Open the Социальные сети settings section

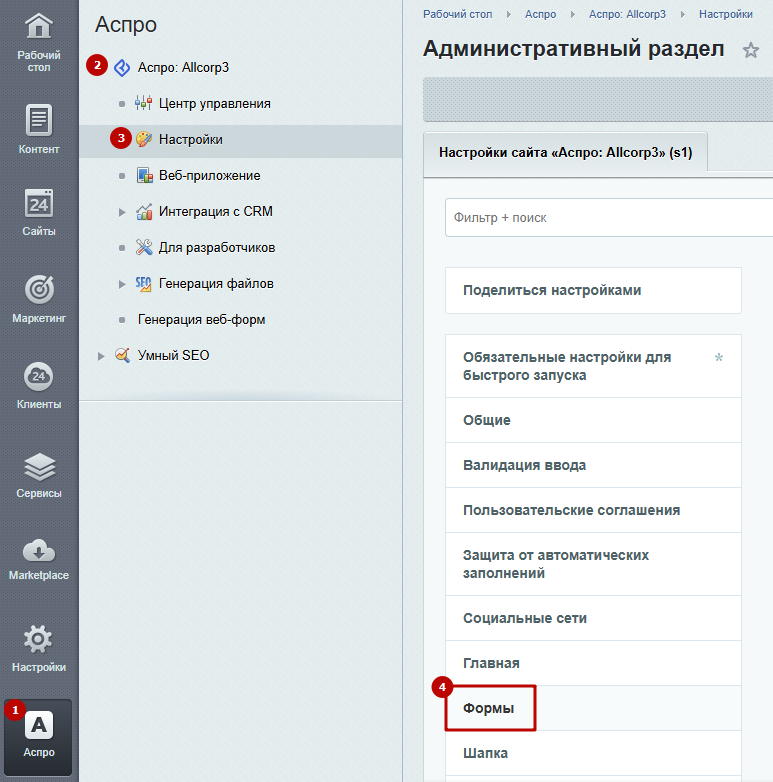525,618
